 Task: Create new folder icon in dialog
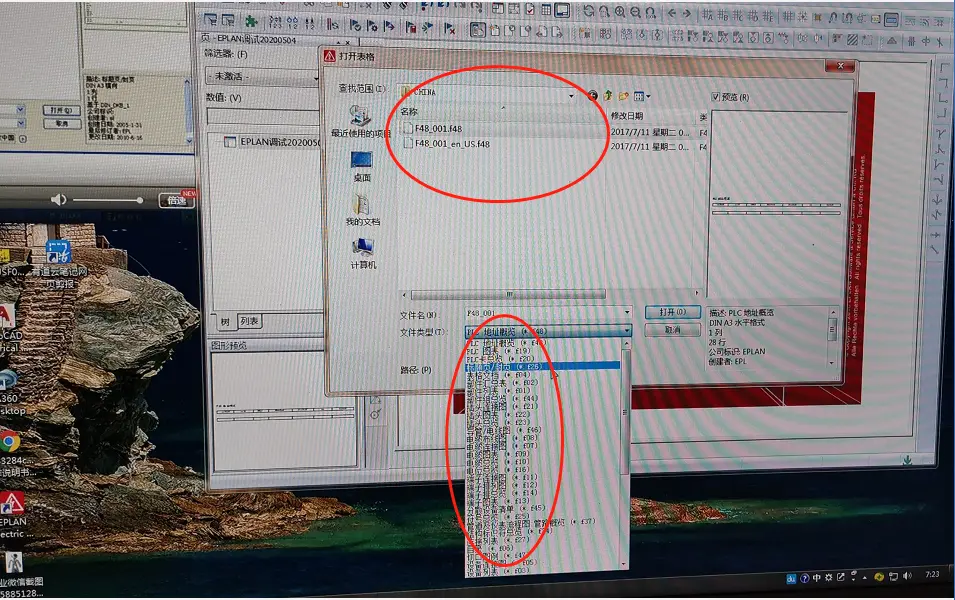click(623, 96)
